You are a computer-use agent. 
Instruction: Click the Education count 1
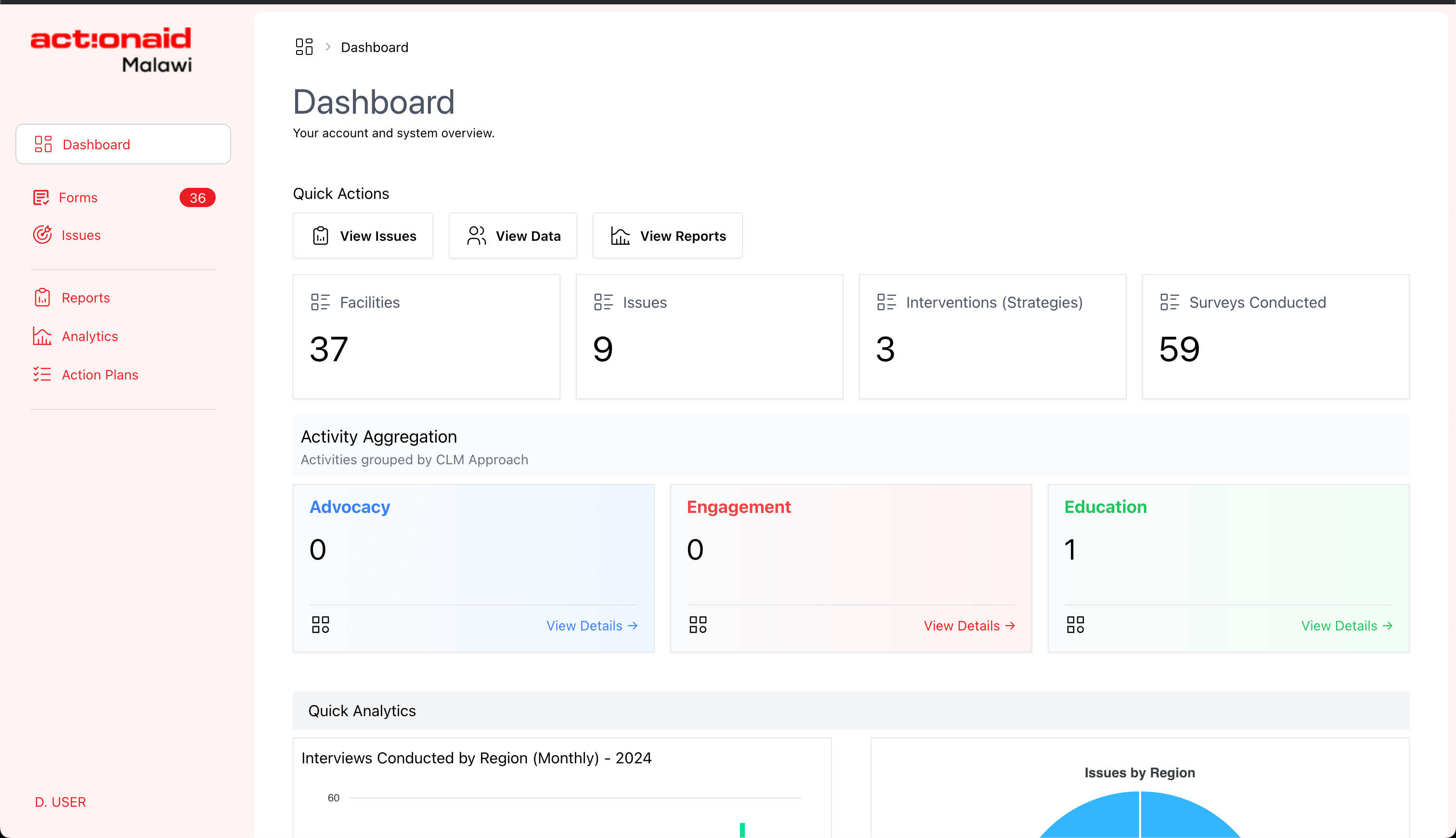point(1070,549)
